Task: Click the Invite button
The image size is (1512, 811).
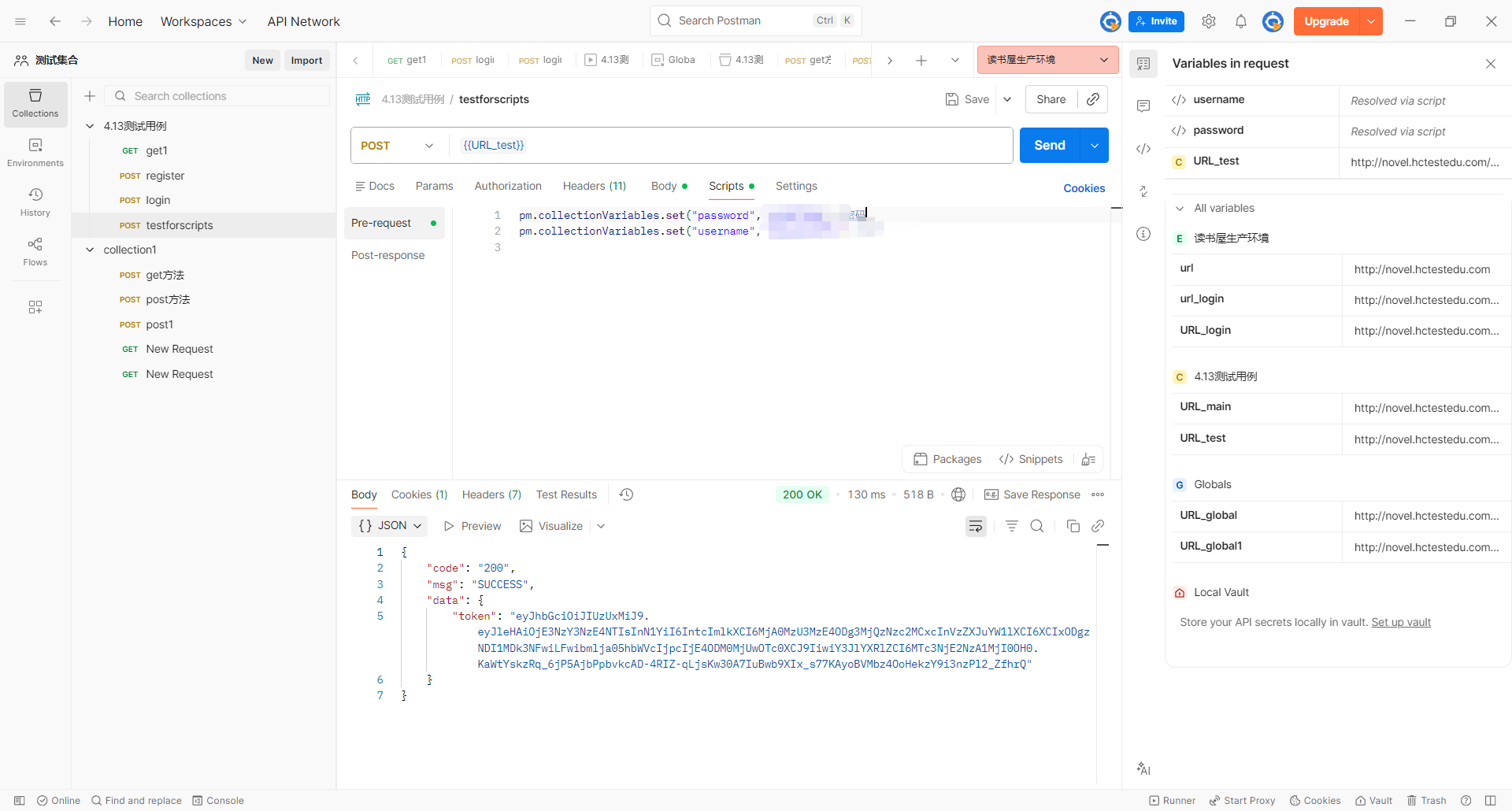Action: coord(1156,21)
